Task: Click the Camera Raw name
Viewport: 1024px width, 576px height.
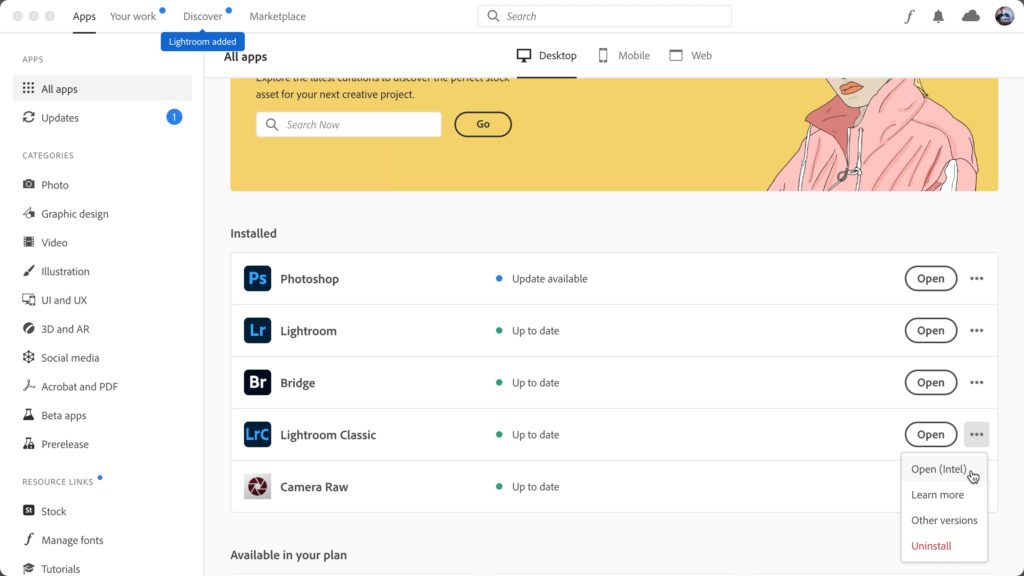Action: pyautogui.click(x=314, y=487)
